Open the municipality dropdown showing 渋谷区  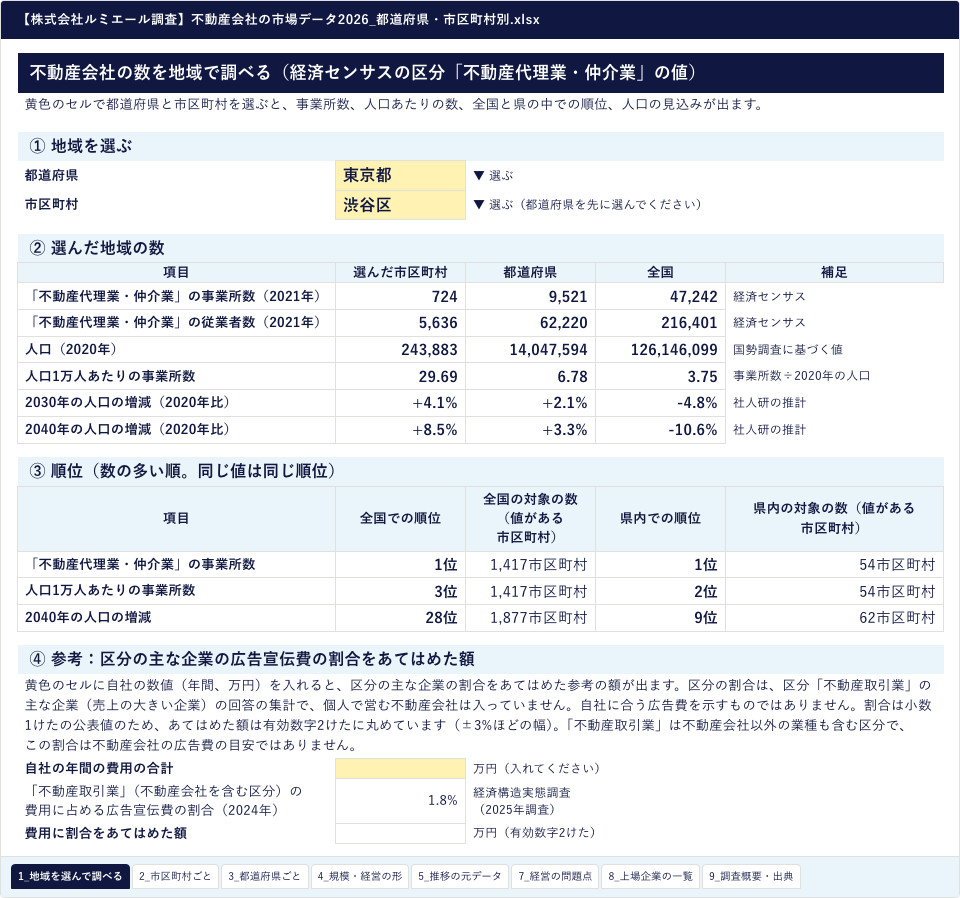400,205
